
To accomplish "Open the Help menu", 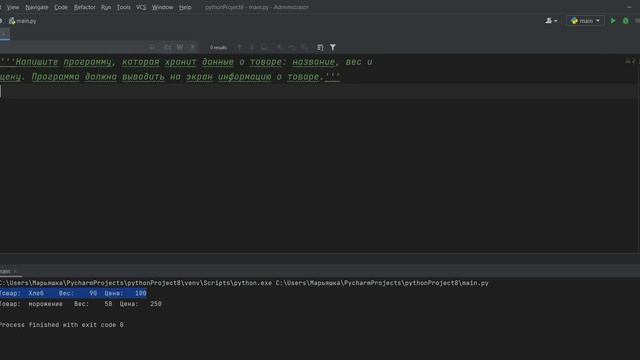I will pos(185,7).
